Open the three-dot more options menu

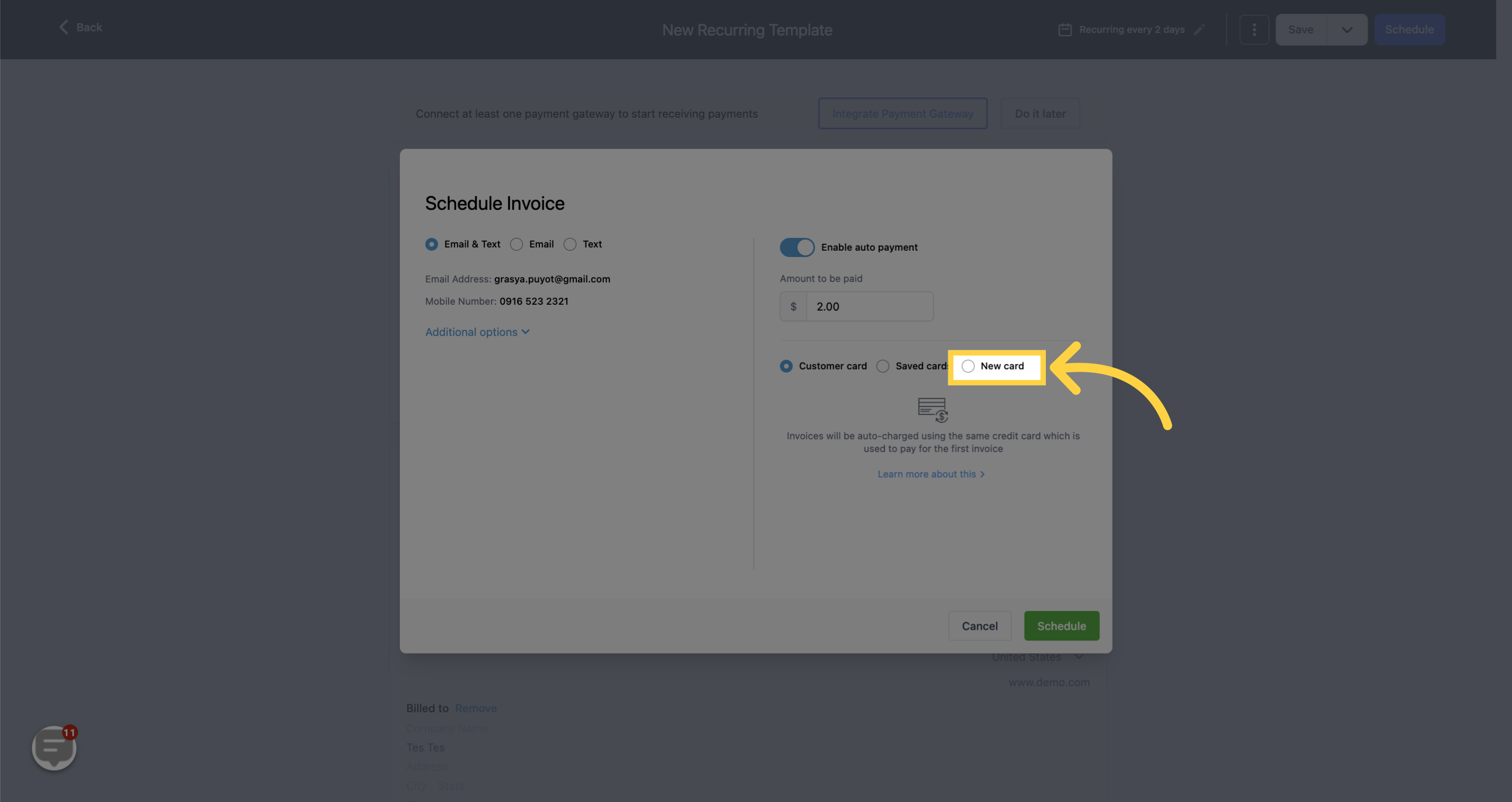pos(1254,29)
